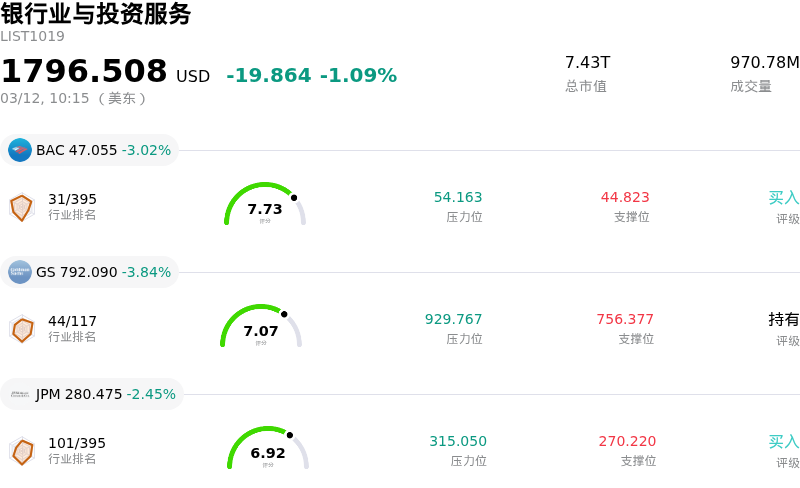Screen dimensions: 800x488
Task: Click the Goldman Sachs logo icon
Action: click(x=20, y=272)
